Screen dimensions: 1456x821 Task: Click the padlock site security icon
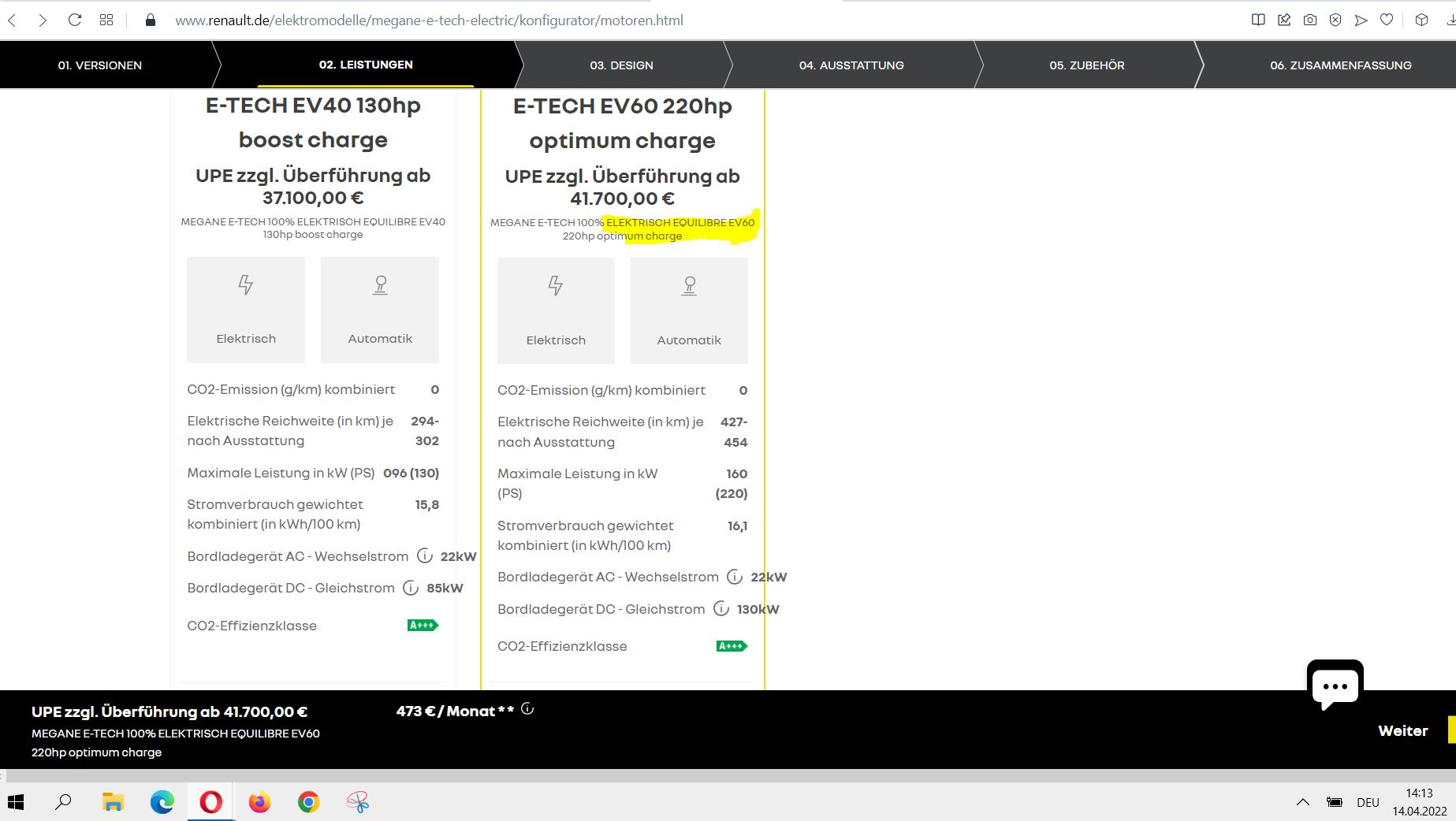coord(151,20)
